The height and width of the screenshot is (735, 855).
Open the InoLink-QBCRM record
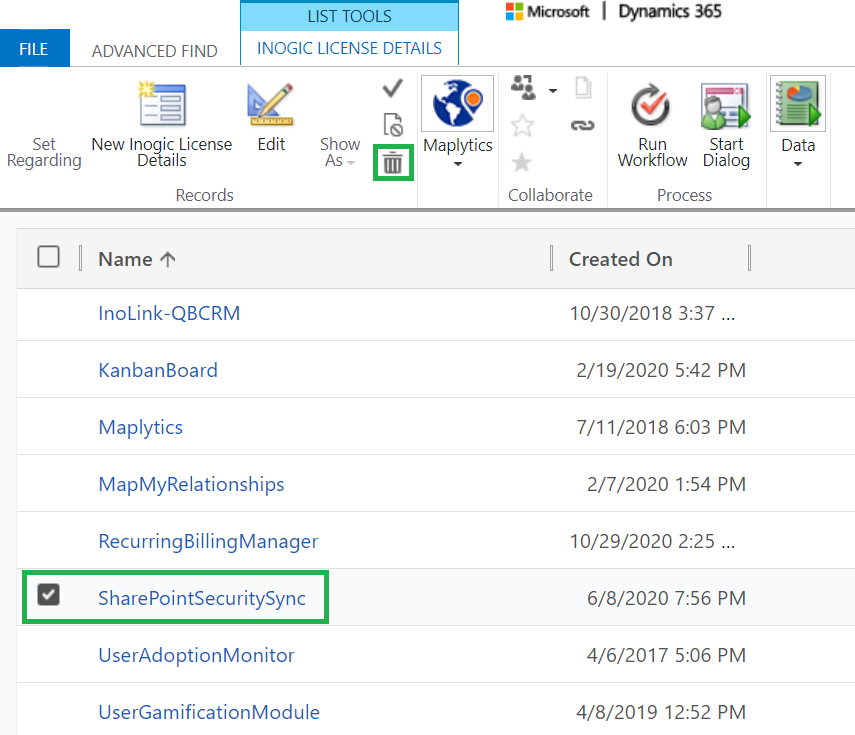click(x=169, y=314)
